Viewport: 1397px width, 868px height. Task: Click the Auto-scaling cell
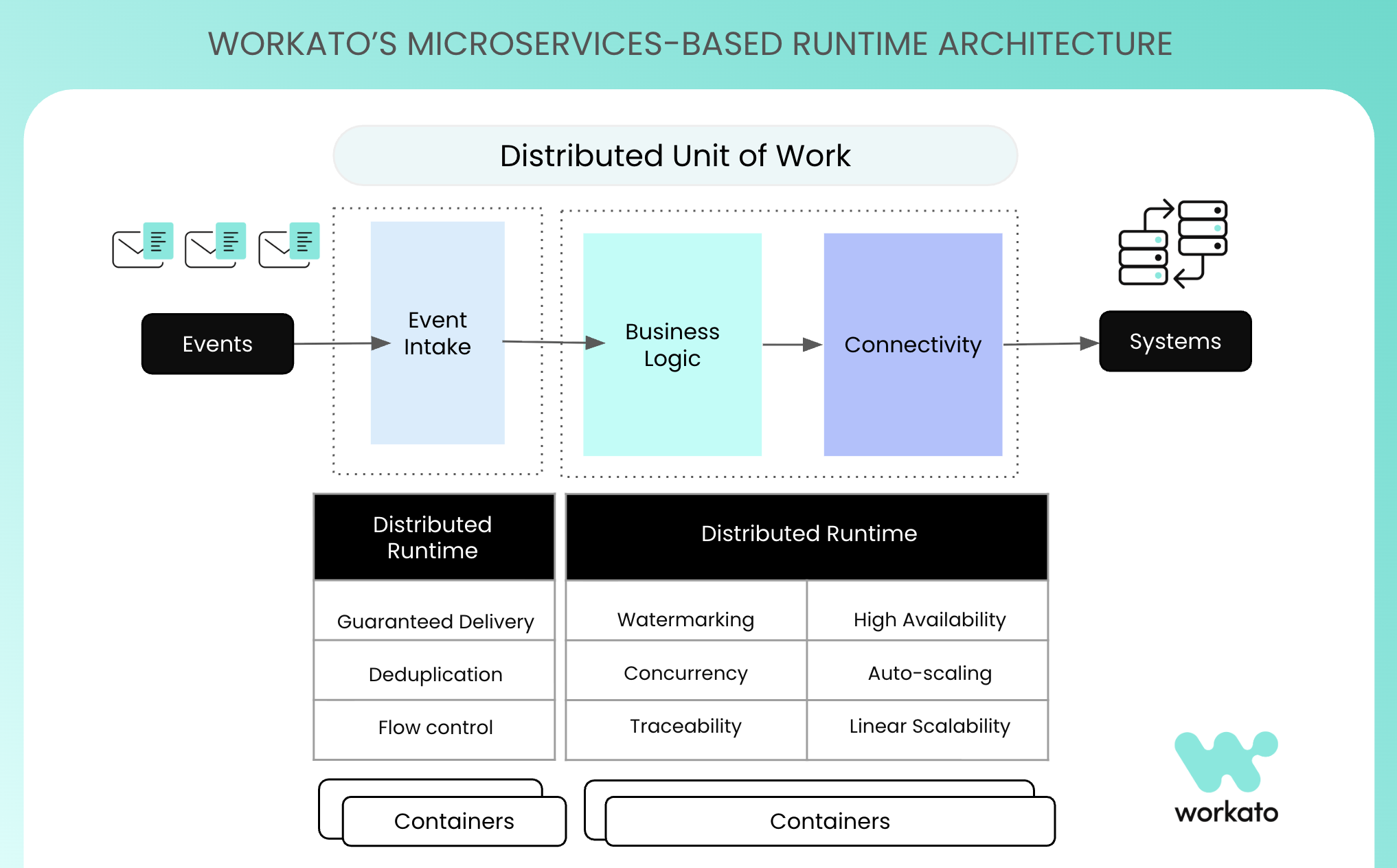tap(929, 672)
